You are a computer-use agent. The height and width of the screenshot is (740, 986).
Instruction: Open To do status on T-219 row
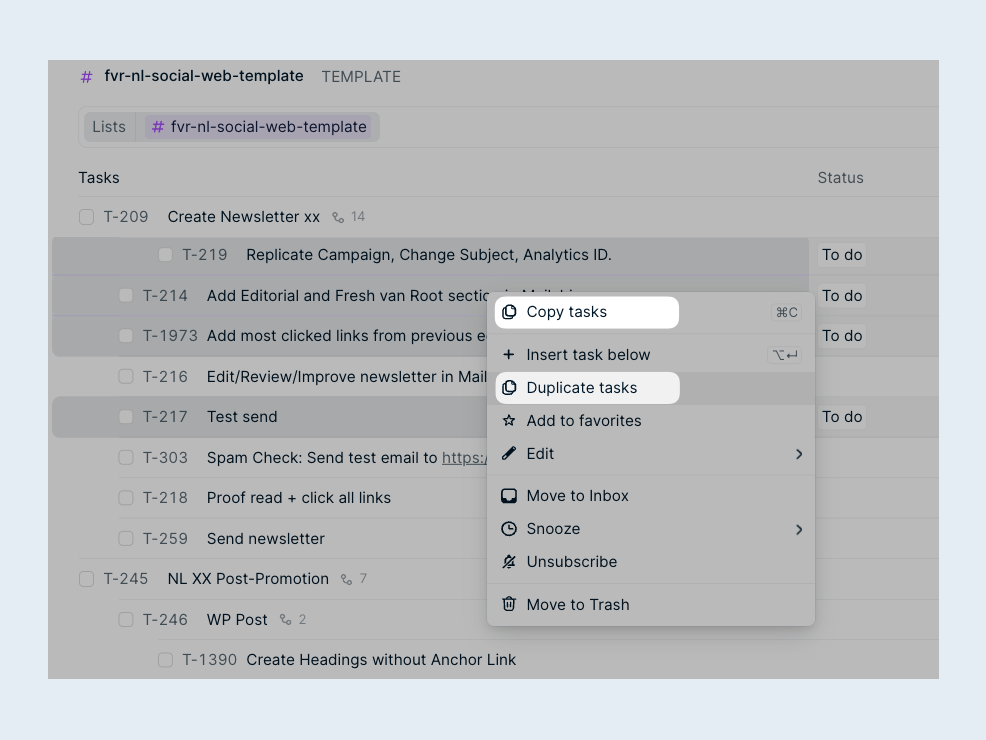(841, 255)
